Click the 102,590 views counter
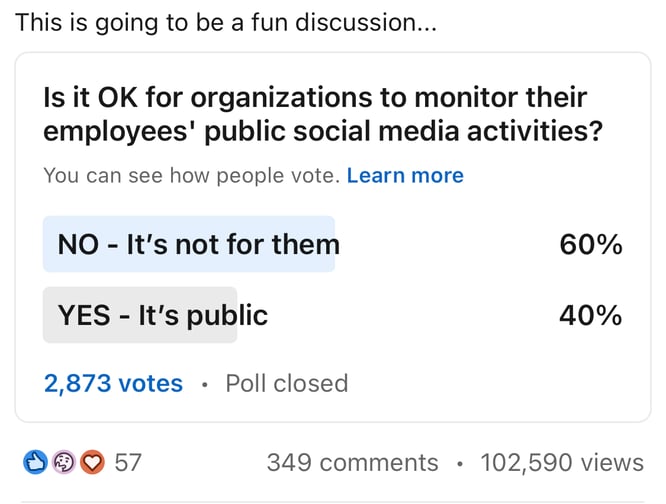The width and height of the screenshot is (666, 504). click(562, 462)
